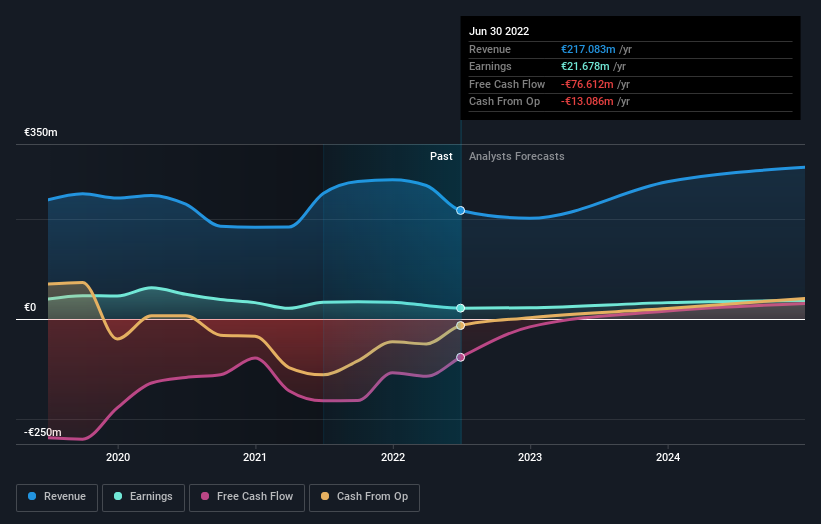Click the Revenue row label in tooltip

pos(490,49)
